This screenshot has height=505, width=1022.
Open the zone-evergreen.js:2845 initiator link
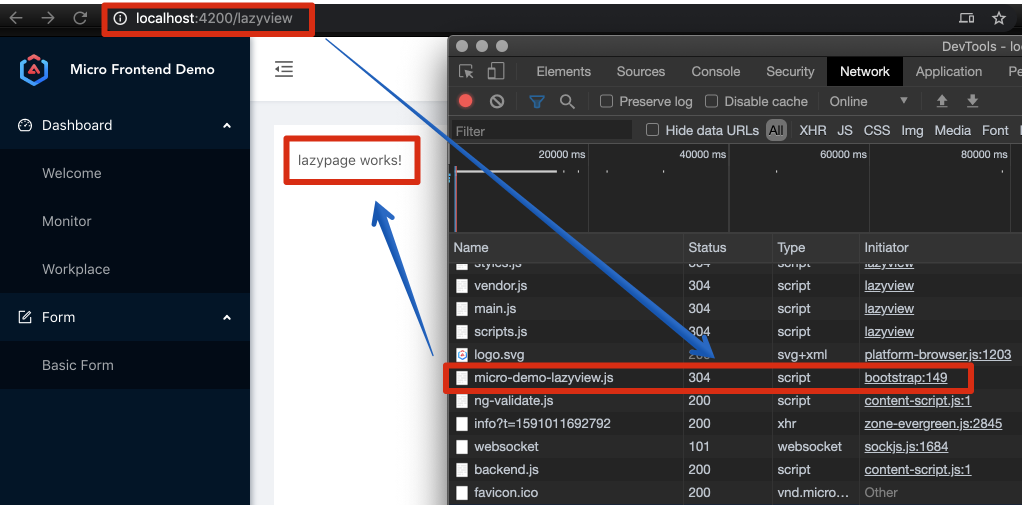(933, 424)
